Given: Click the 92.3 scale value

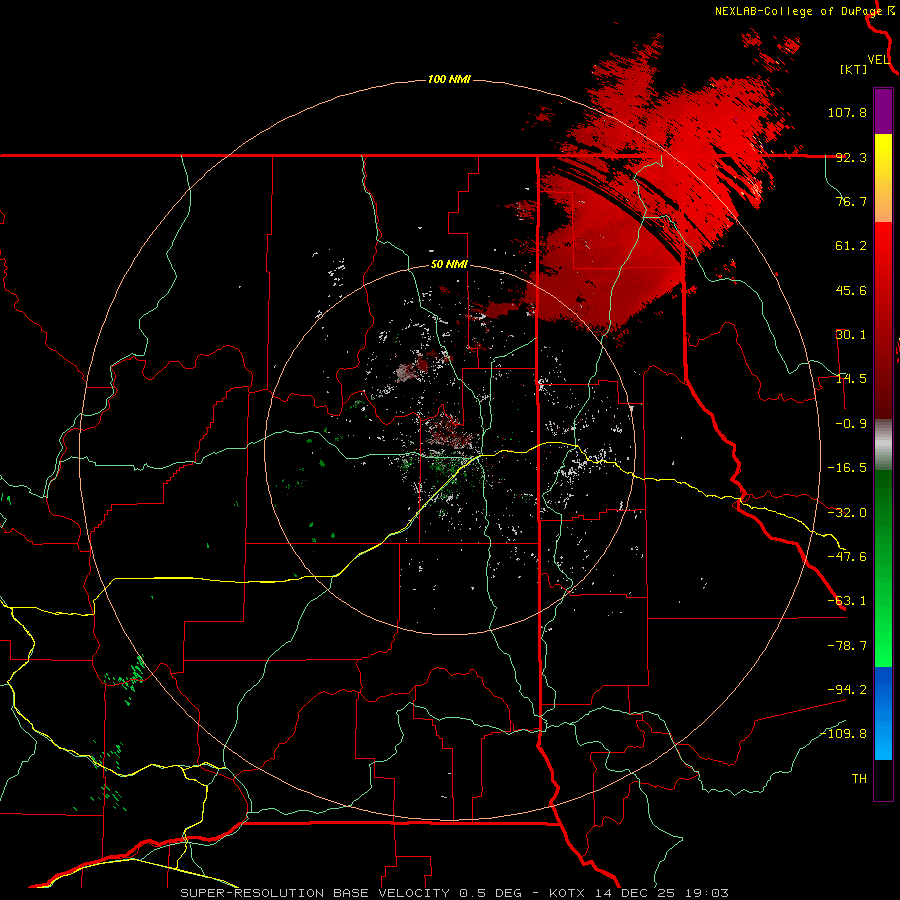Looking at the screenshot, I should tap(851, 157).
